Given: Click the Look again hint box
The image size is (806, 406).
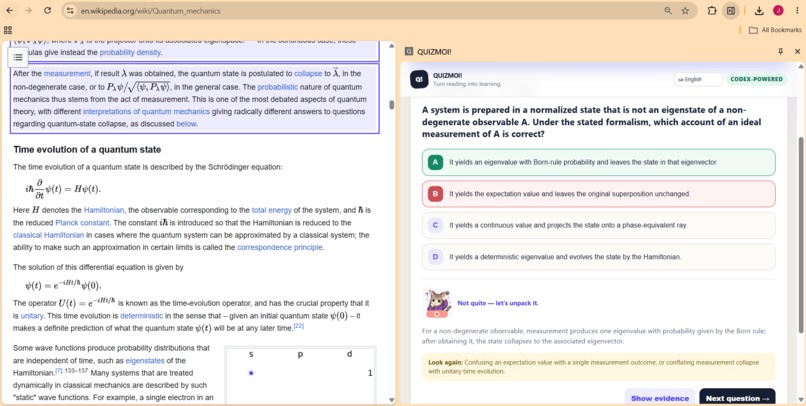Looking at the screenshot, I should tap(598, 367).
